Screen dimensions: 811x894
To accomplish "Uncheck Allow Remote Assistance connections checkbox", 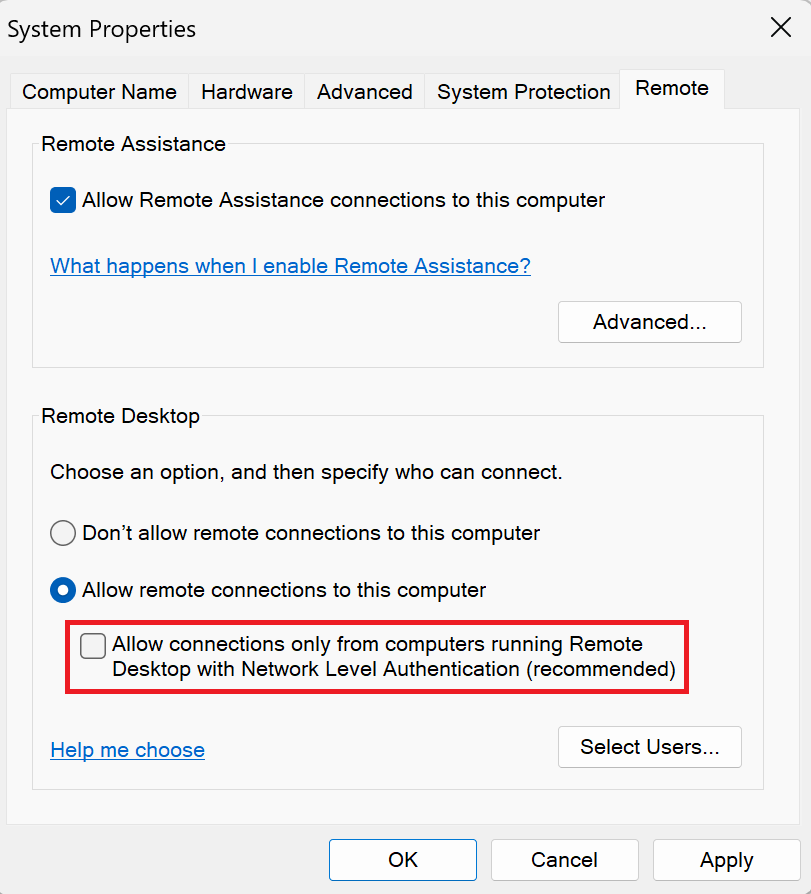I will click(63, 200).
